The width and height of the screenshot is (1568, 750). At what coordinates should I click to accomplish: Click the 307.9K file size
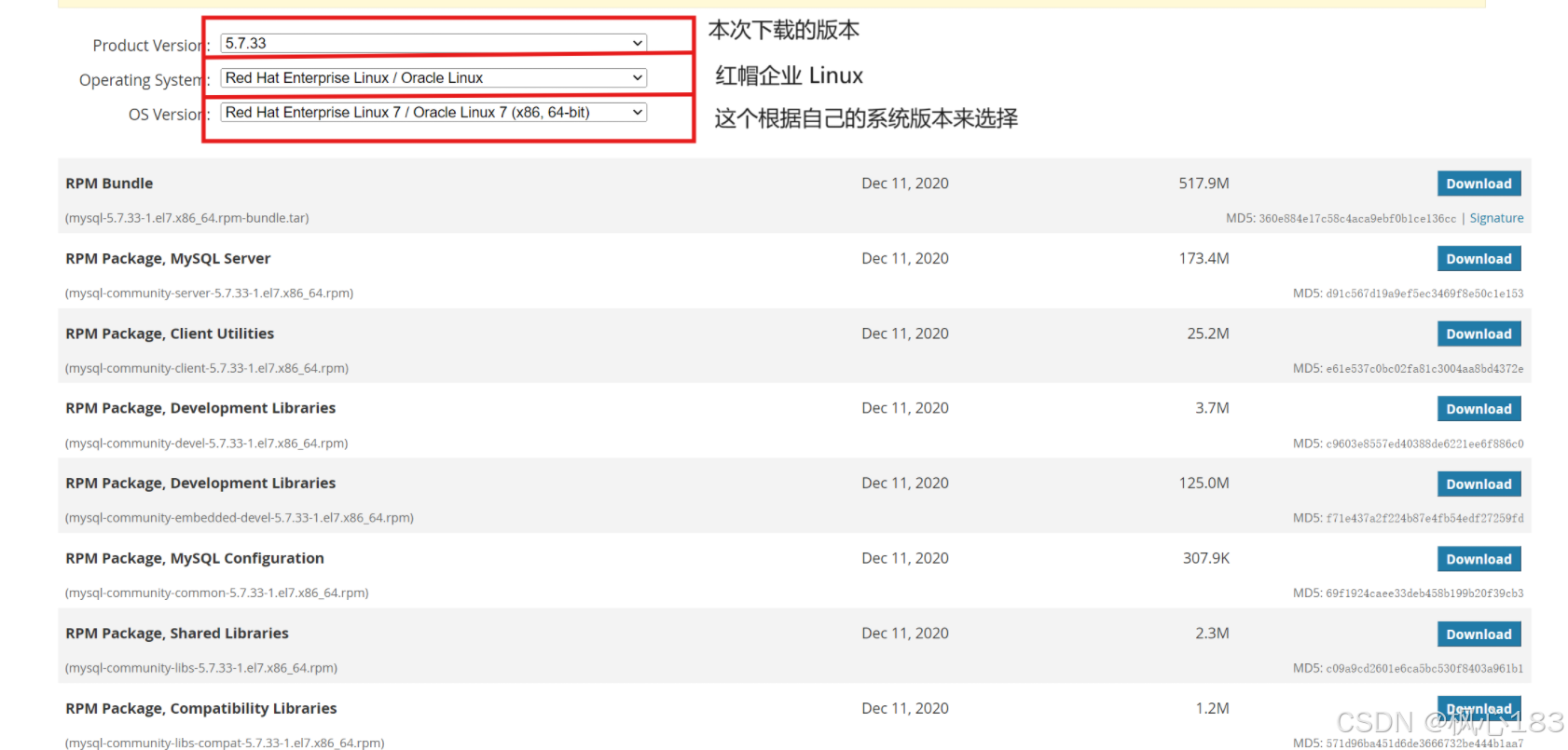tap(1206, 558)
